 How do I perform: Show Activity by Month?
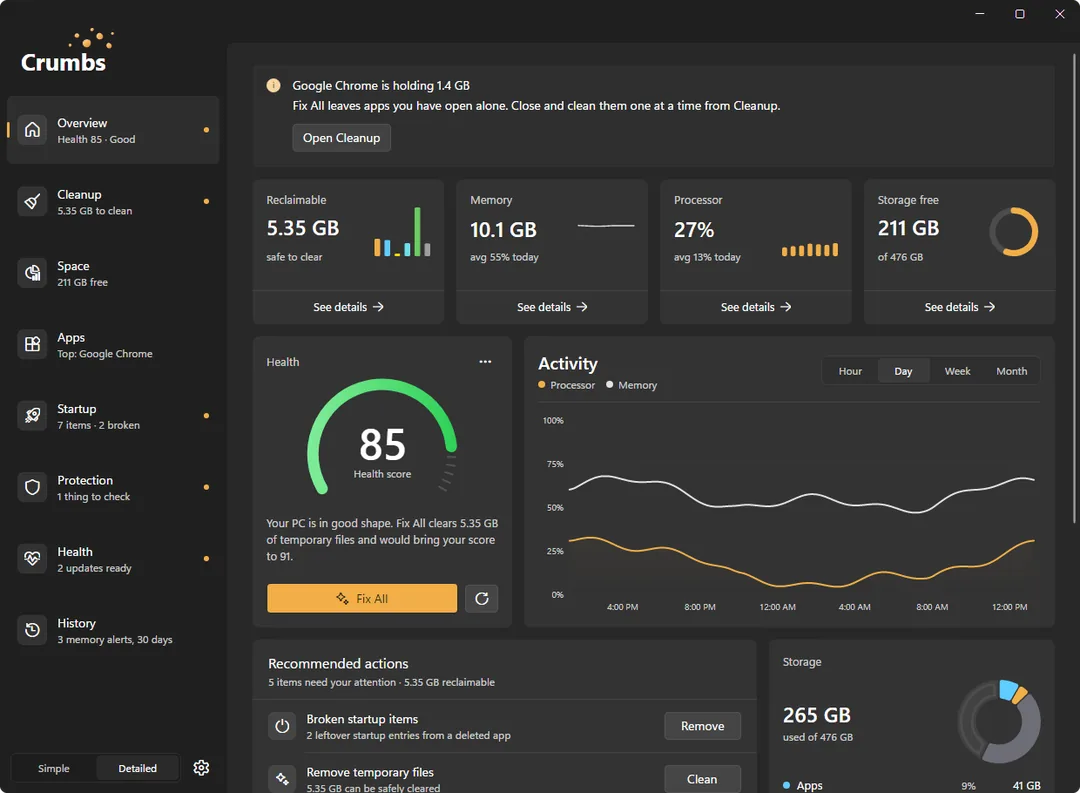point(1011,371)
